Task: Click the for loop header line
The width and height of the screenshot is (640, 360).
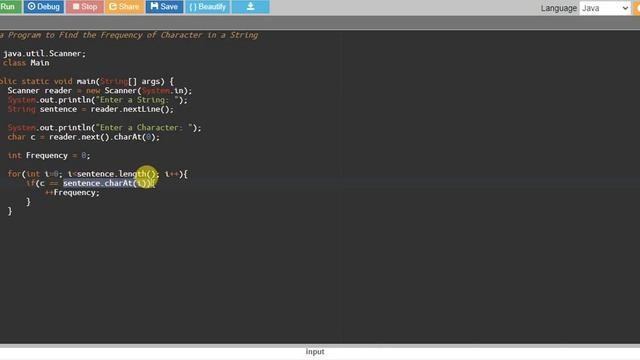Action: (x=98, y=174)
